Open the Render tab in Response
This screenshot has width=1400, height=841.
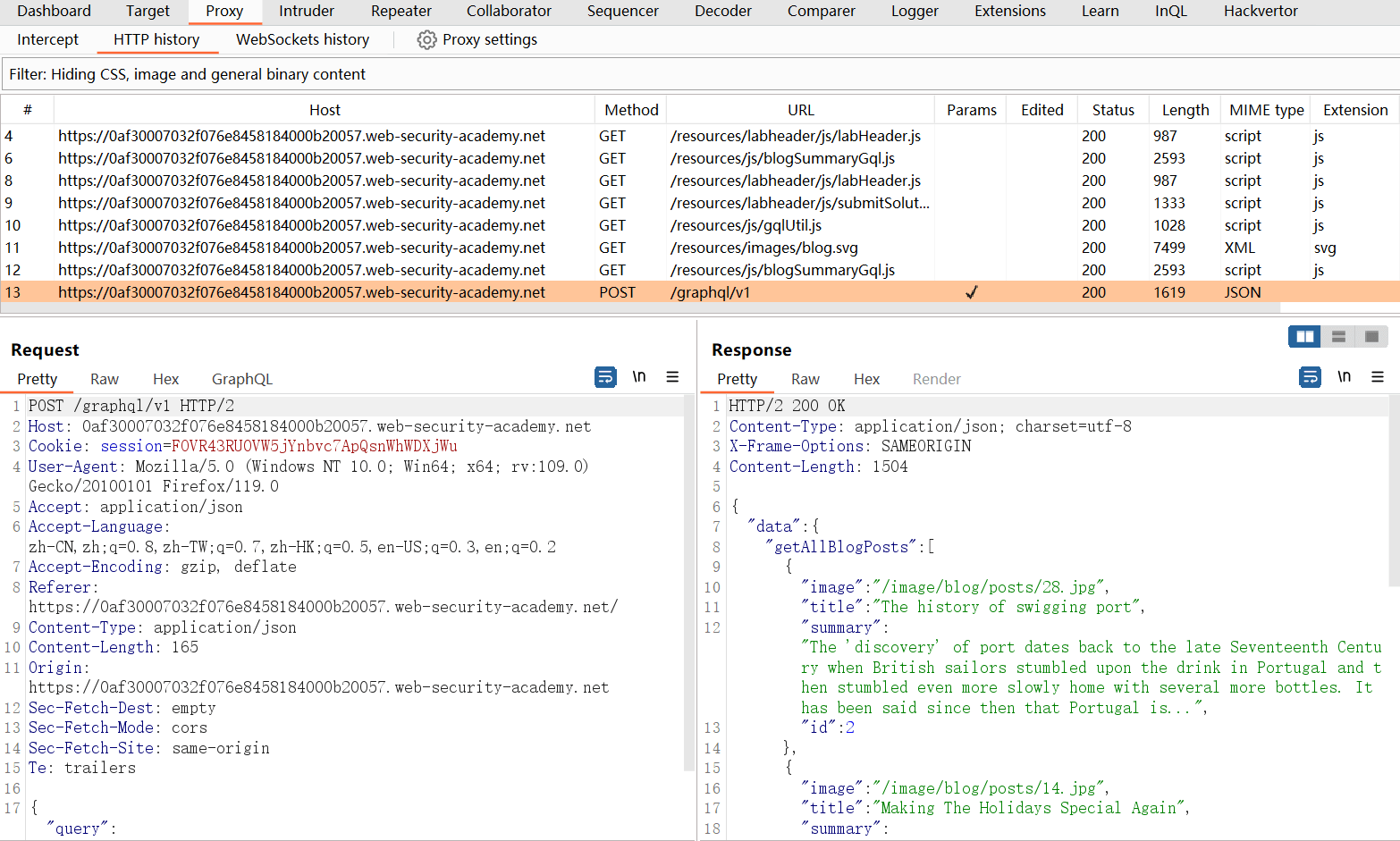[936, 379]
